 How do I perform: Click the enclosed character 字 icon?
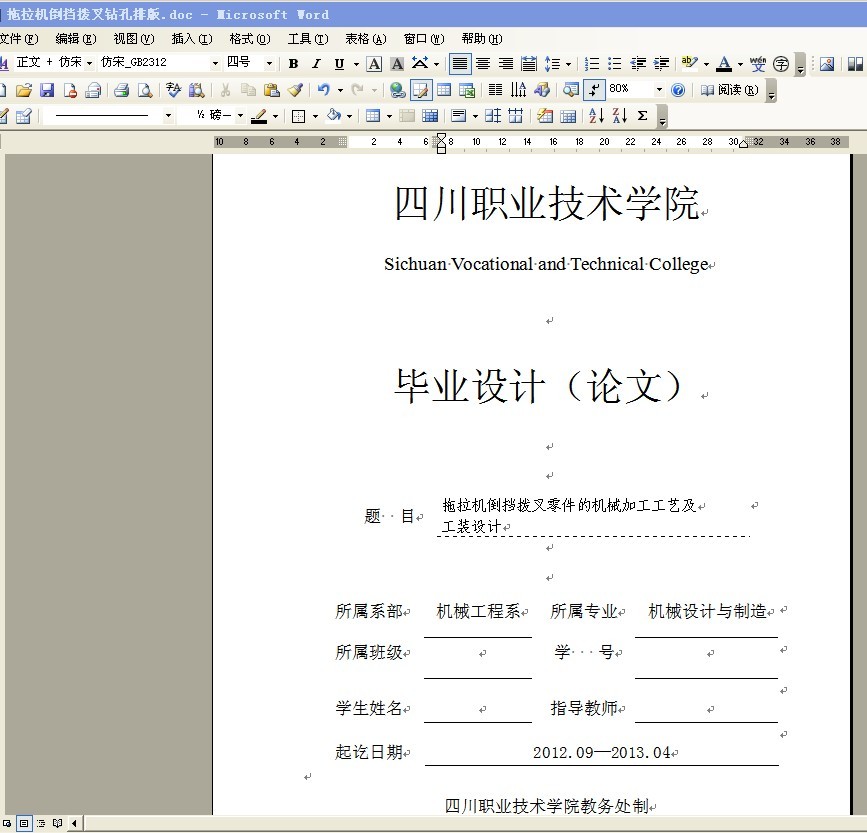pyautogui.click(x=781, y=64)
